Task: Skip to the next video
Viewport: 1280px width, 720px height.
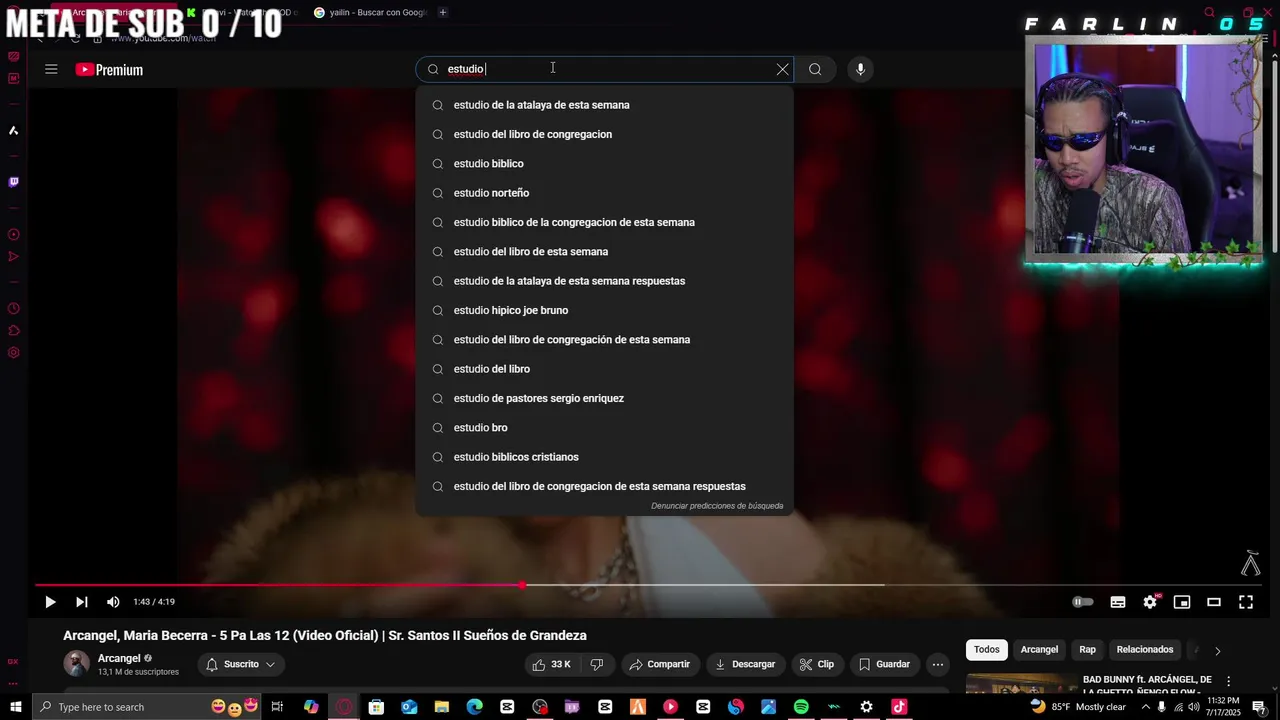Action: 82,602
